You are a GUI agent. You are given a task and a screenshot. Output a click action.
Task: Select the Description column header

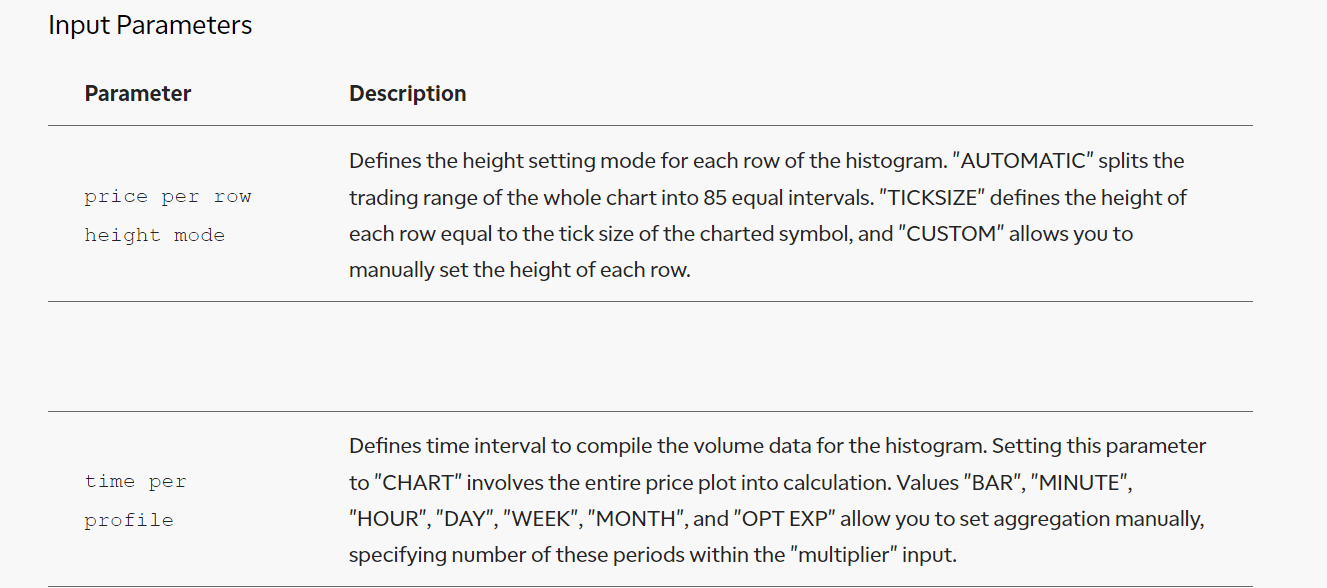click(407, 93)
